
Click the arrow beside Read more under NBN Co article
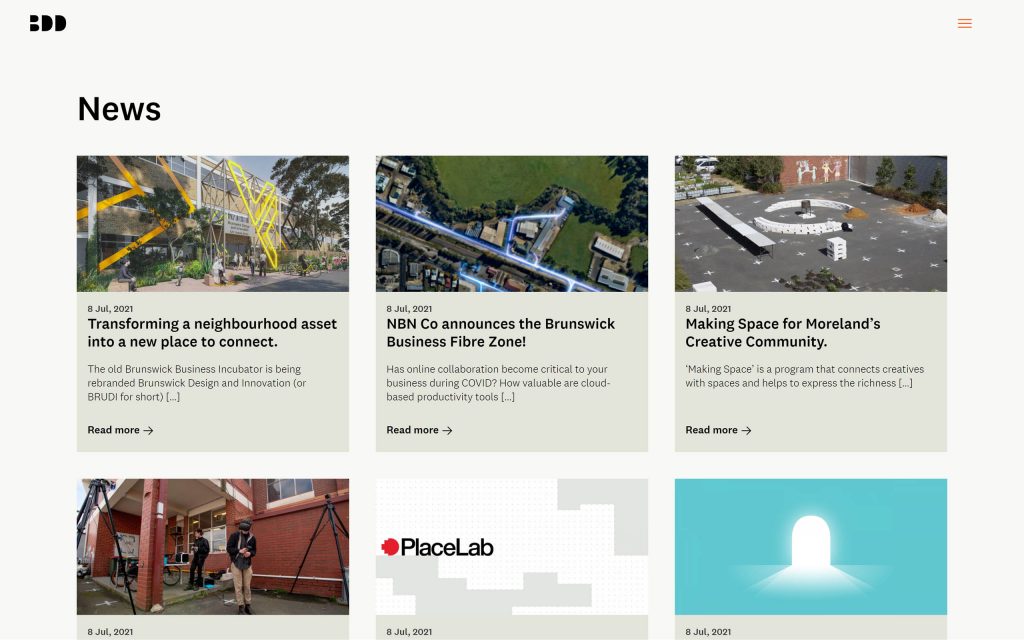[447, 430]
